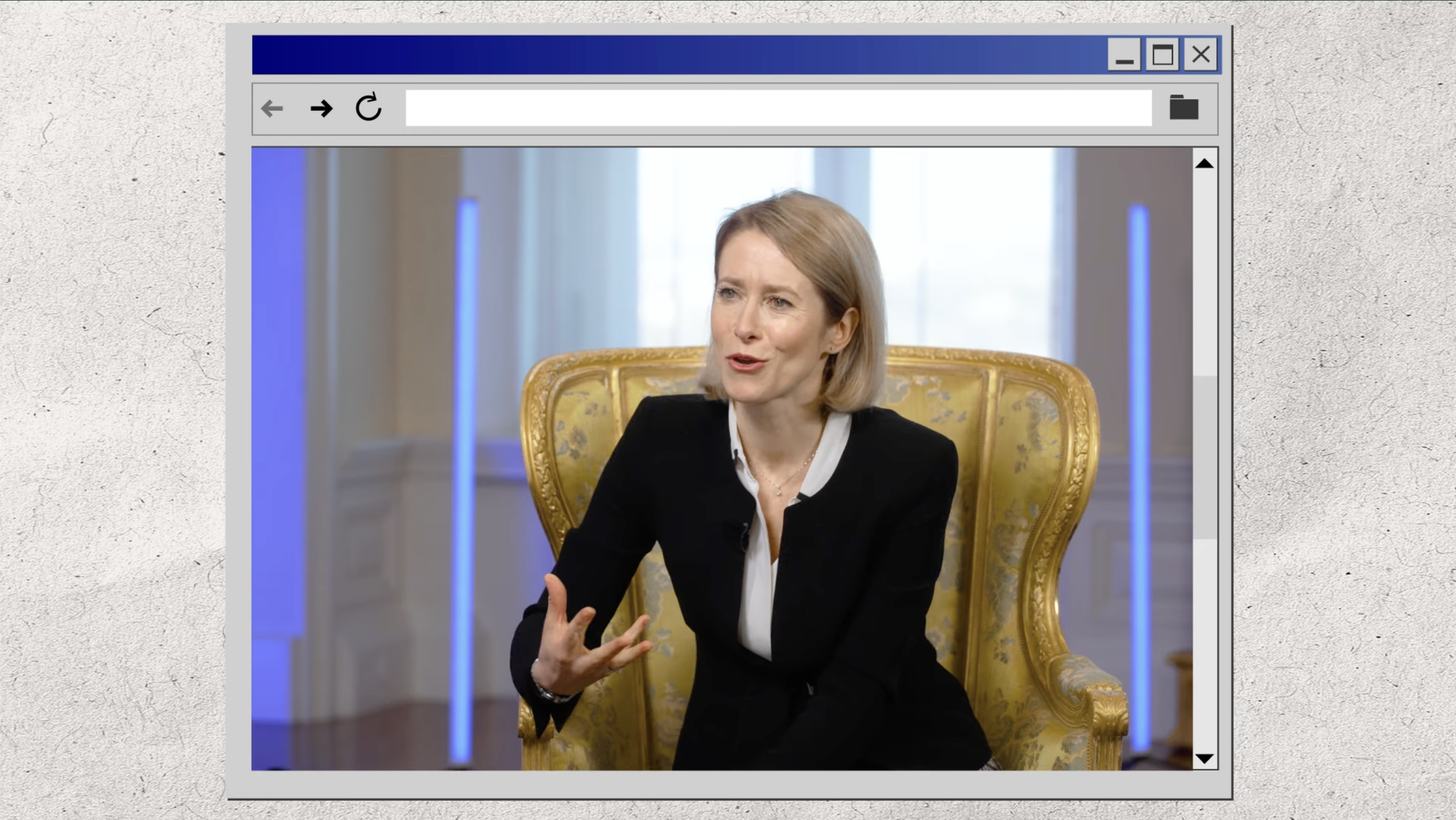This screenshot has height=820, width=1456.
Task: Click the left blue light tube in video
Action: coord(465,478)
